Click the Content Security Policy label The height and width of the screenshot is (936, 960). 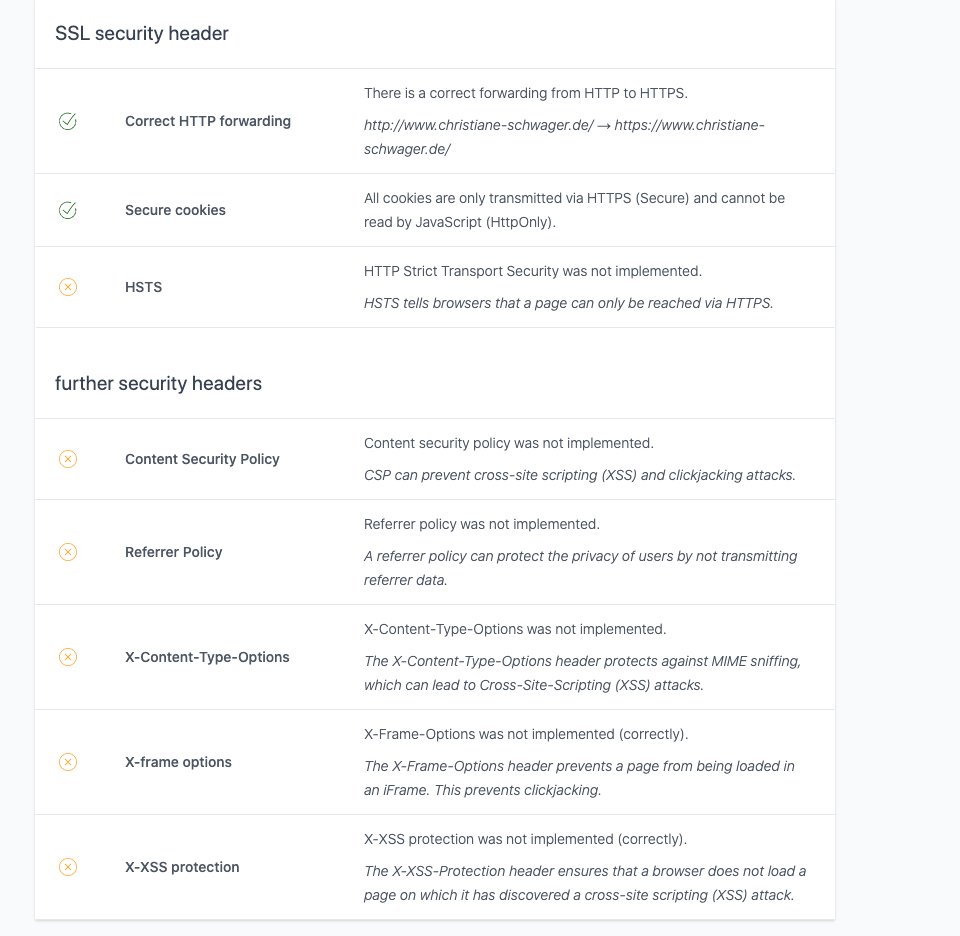[x=202, y=459]
